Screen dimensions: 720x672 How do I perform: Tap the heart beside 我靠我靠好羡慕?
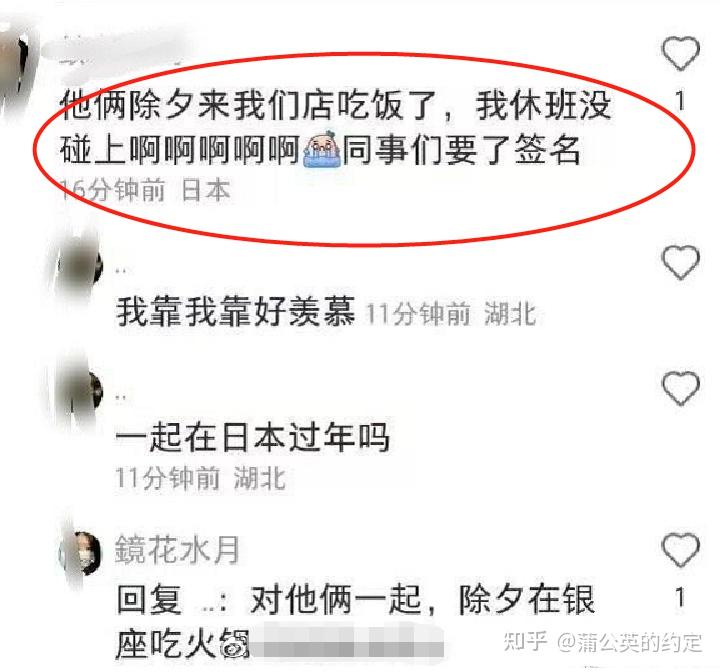(x=681, y=262)
